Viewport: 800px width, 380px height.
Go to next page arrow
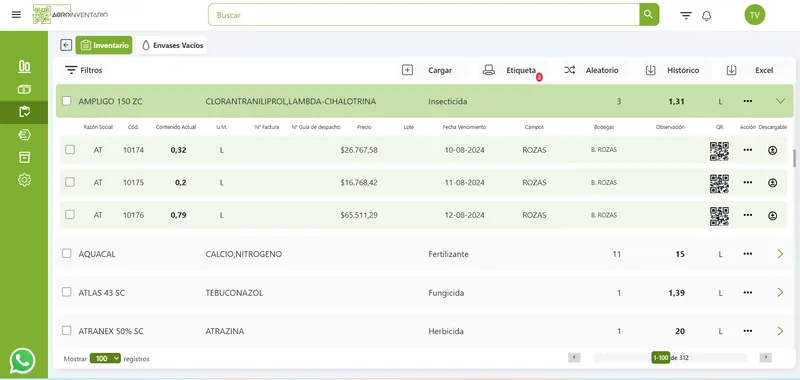tap(765, 358)
